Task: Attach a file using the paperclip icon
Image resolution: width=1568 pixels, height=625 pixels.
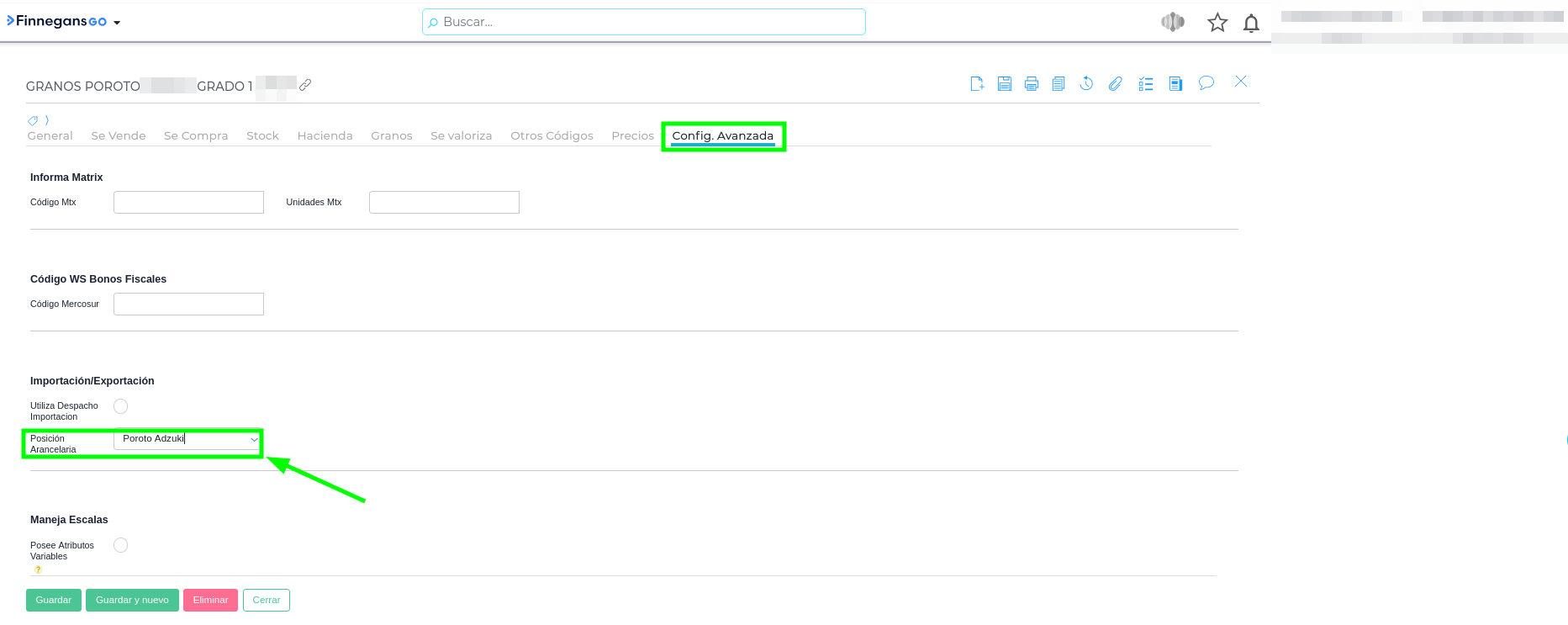Action: click(x=1115, y=83)
